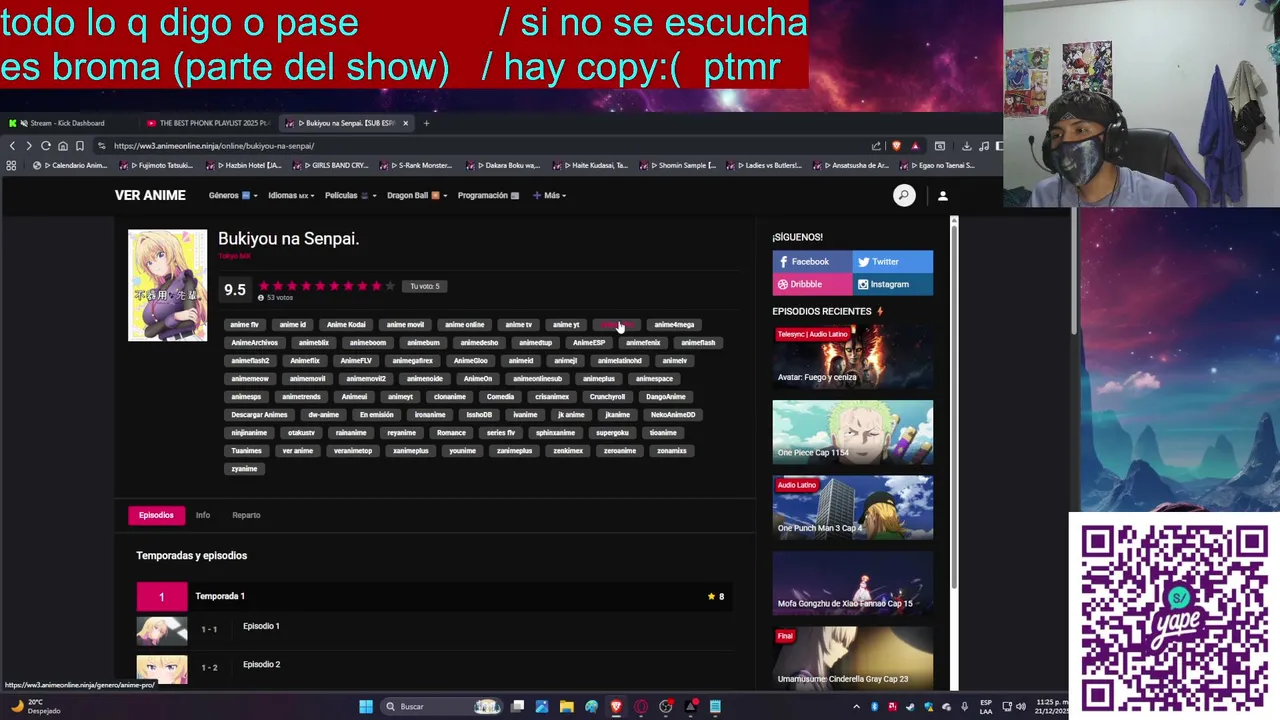The height and width of the screenshot is (720, 1280).
Task: Reload the current page
Action: (45, 146)
